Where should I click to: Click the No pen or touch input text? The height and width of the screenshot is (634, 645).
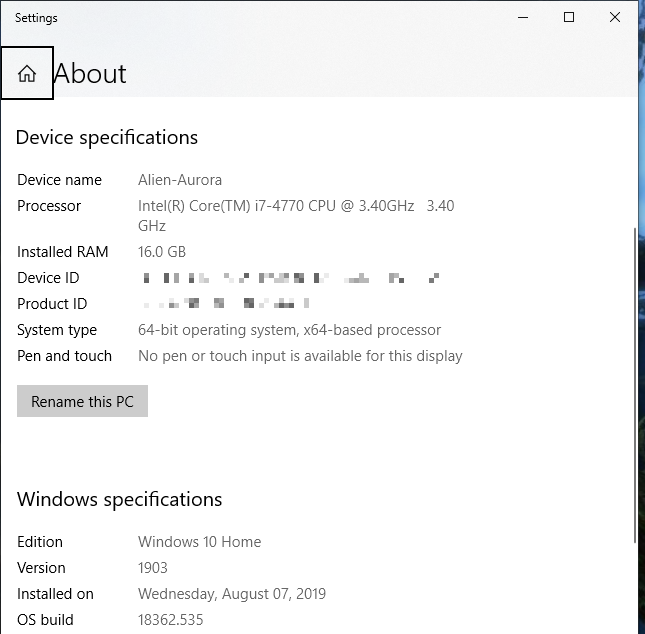[x=300, y=356]
